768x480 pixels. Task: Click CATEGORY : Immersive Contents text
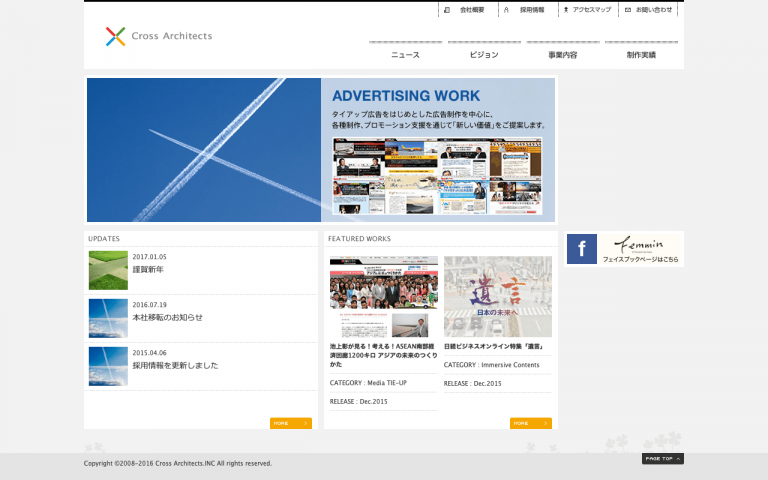[x=492, y=365]
